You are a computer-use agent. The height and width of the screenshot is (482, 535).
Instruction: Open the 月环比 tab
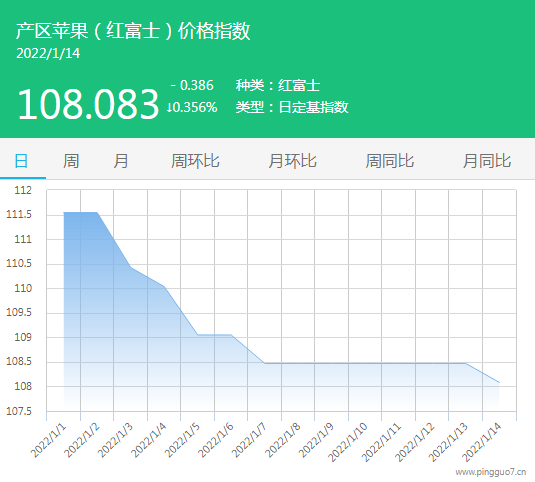click(x=292, y=161)
